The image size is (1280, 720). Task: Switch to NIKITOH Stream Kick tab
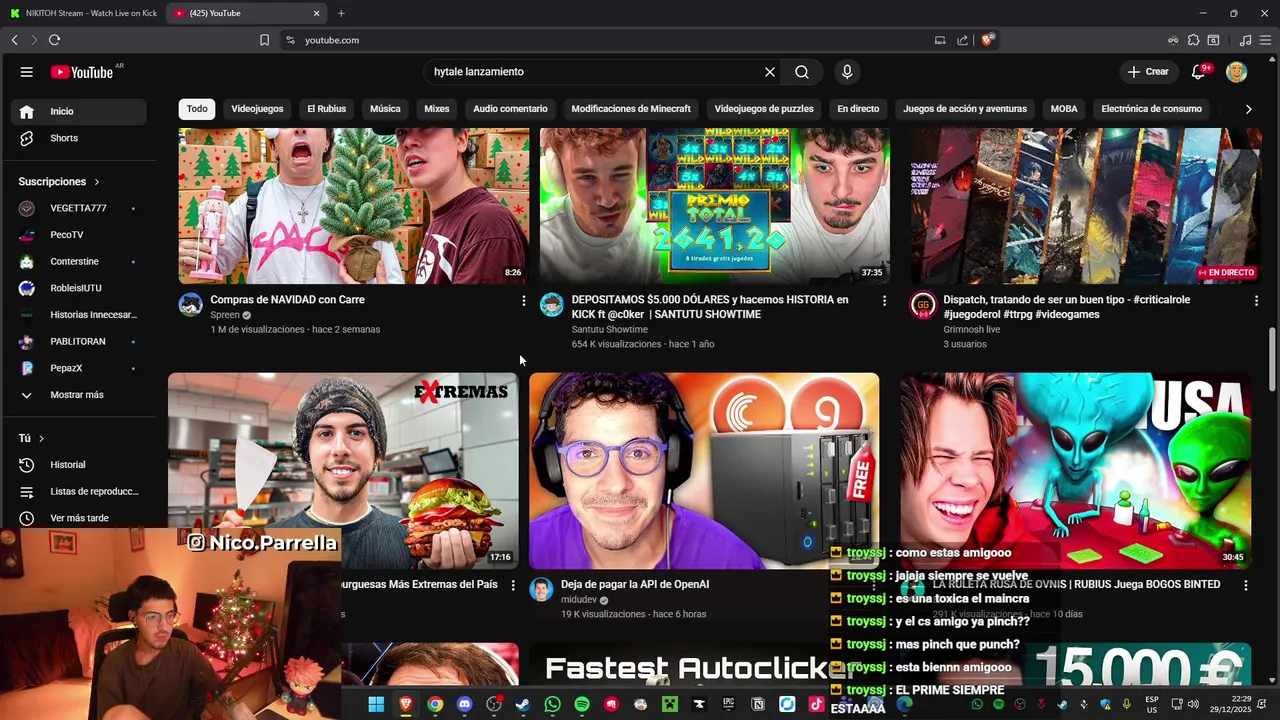(x=83, y=13)
